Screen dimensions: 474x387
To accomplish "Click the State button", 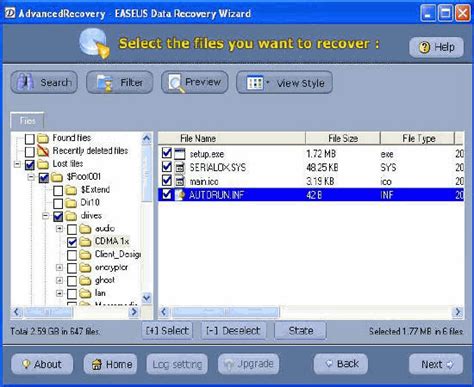I will (x=300, y=331).
